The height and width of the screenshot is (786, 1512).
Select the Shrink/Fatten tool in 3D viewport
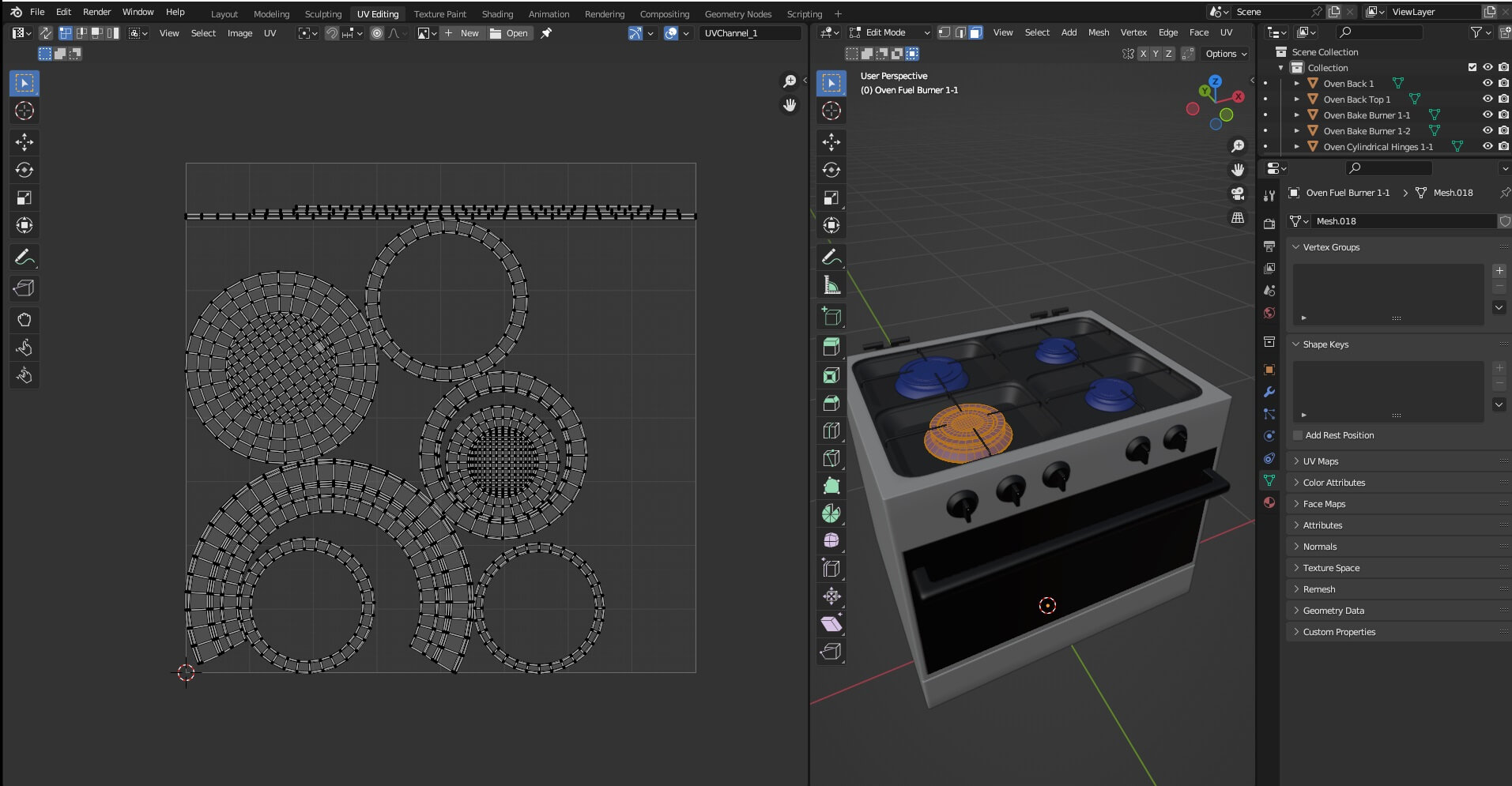coord(831,596)
